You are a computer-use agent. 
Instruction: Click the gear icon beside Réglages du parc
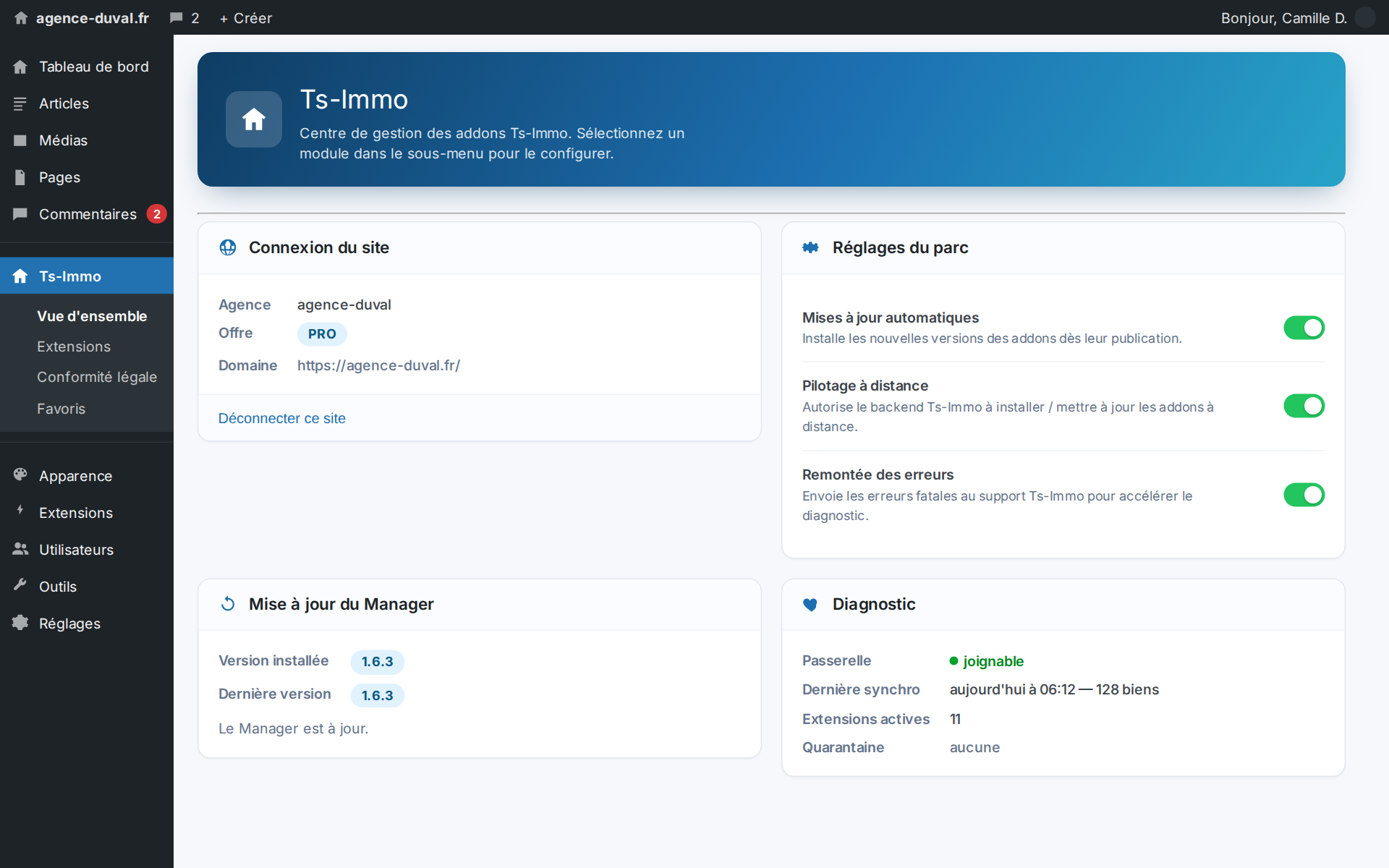810,247
